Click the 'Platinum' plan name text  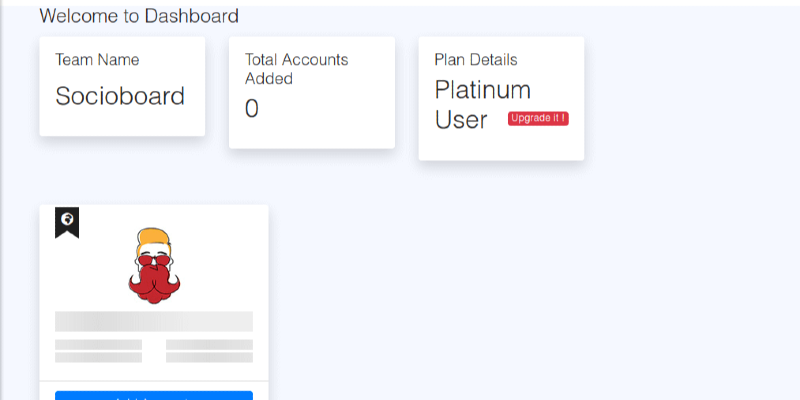coord(483,90)
